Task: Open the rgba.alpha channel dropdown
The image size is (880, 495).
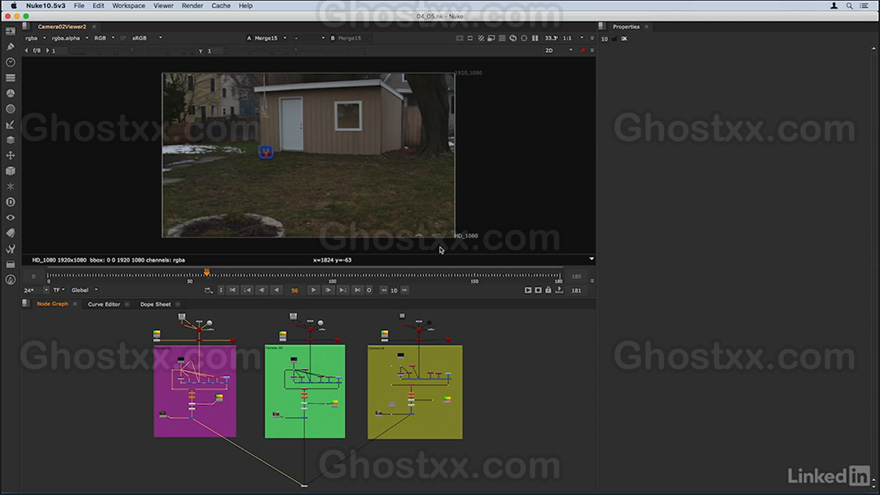Action: click(70, 38)
